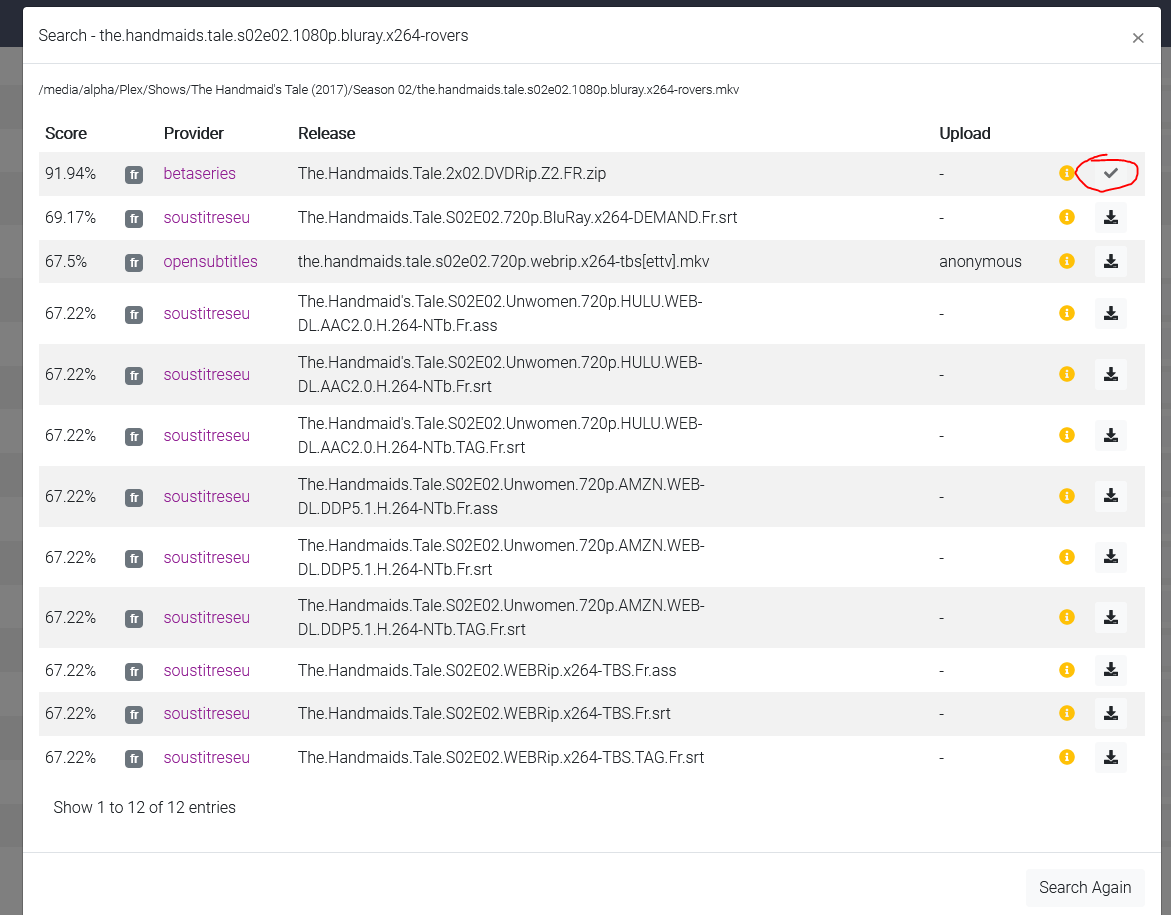Download the opensubtitles webrip-tbs[ettv] subtitle
Image resolution: width=1171 pixels, height=915 pixels.
click(x=1110, y=261)
